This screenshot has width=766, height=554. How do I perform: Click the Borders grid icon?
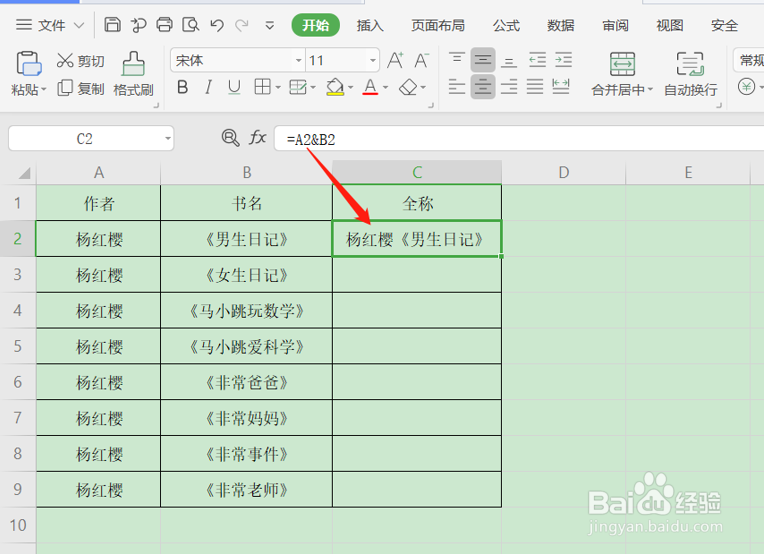pos(262,87)
